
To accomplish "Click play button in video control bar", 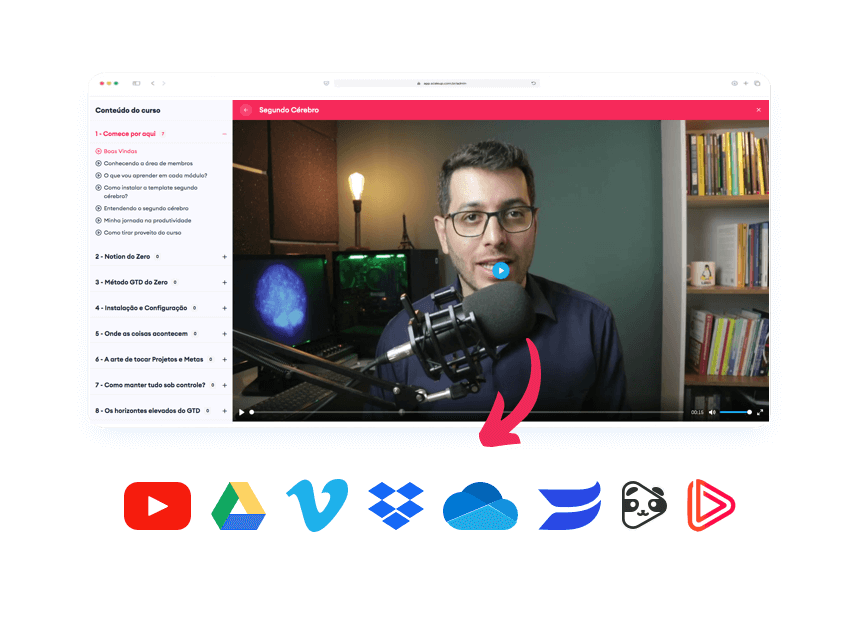I will coord(241,412).
